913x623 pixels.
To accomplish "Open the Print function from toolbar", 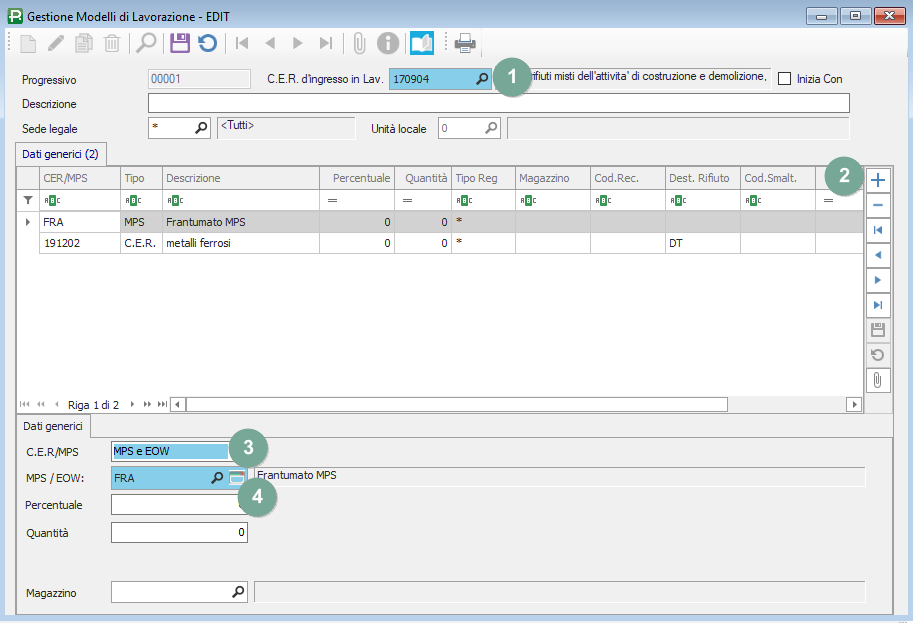I will point(464,43).
